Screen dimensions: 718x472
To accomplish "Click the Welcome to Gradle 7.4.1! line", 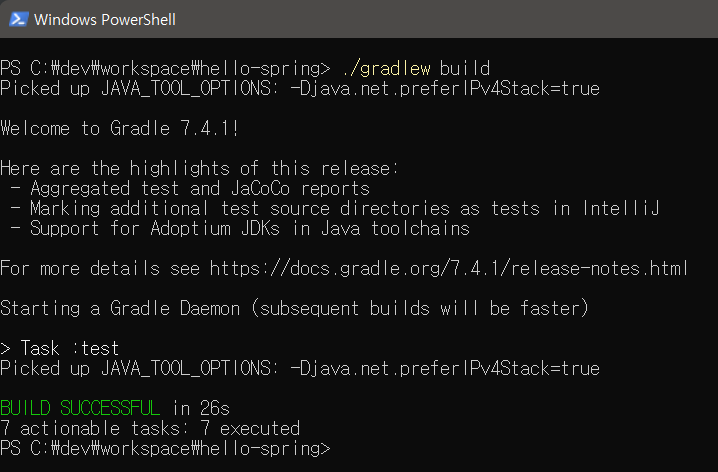I will pos(120,128).
